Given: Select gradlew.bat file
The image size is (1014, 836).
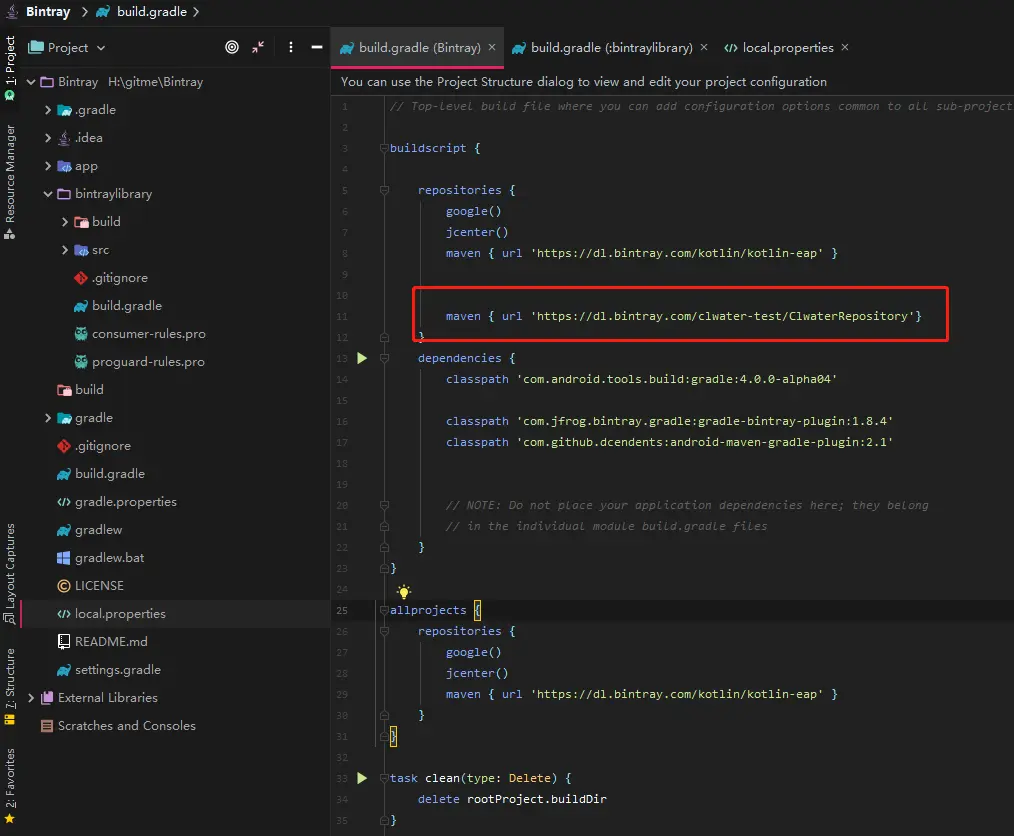Looking at the screenshot, I should pyautogui.click(x=100, y=558).
